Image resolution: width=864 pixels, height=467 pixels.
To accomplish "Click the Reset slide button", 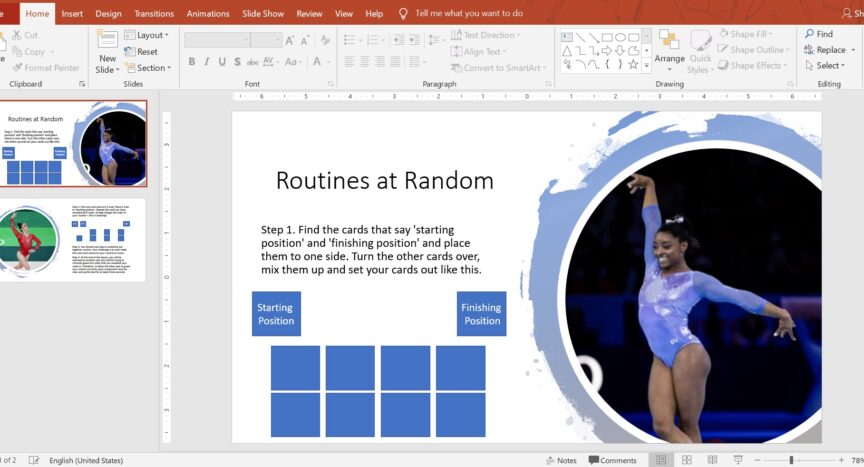I will (141, 52).
